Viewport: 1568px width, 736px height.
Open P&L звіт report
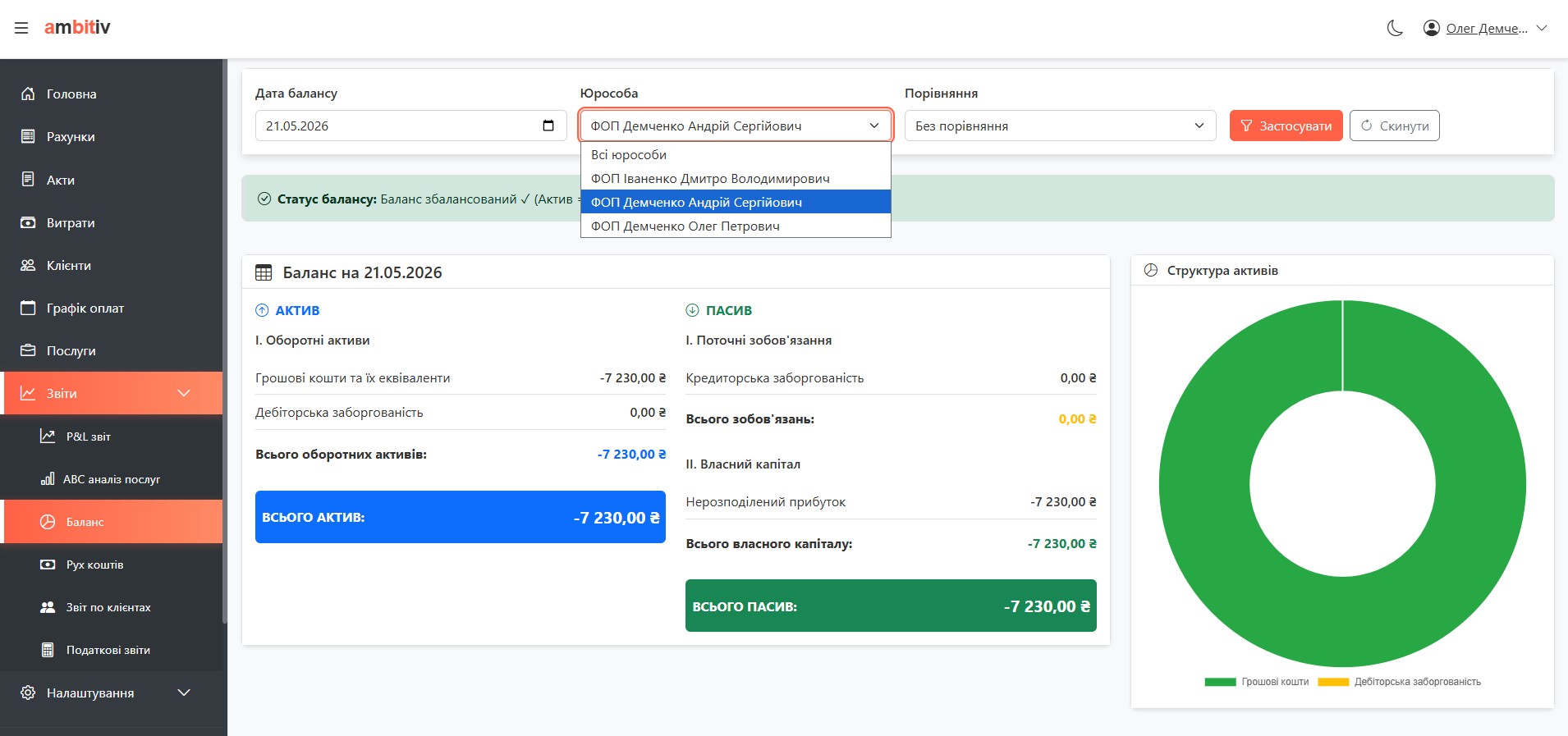pos(112,437)
